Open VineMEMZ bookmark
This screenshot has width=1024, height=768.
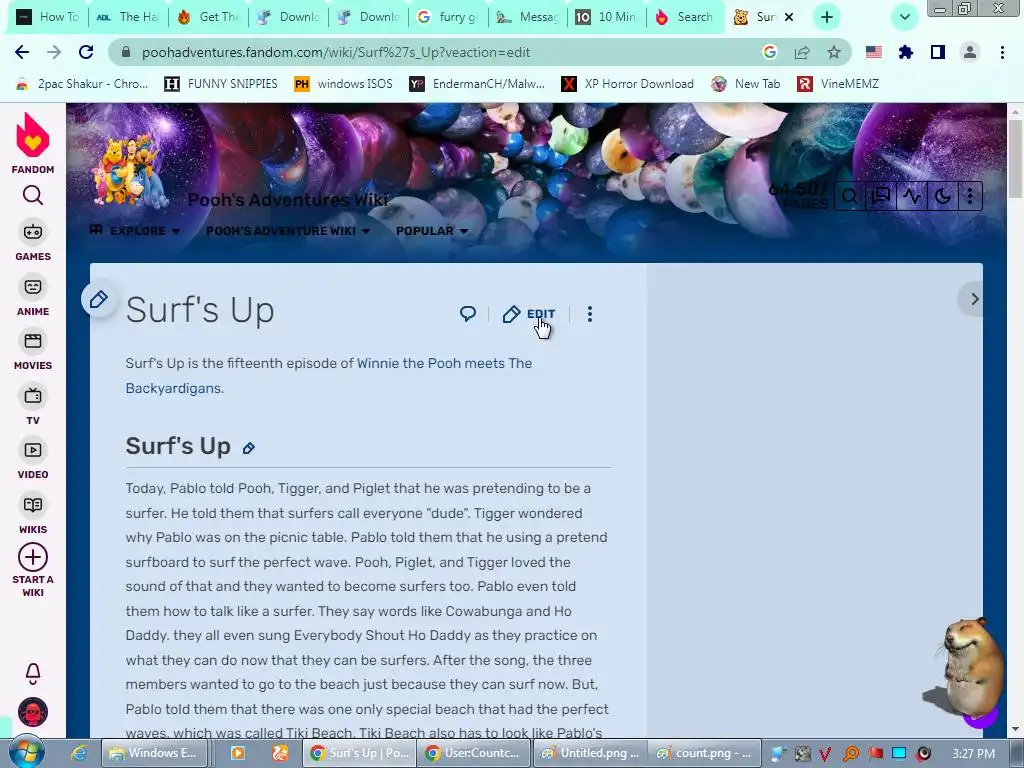coord(839,84)
